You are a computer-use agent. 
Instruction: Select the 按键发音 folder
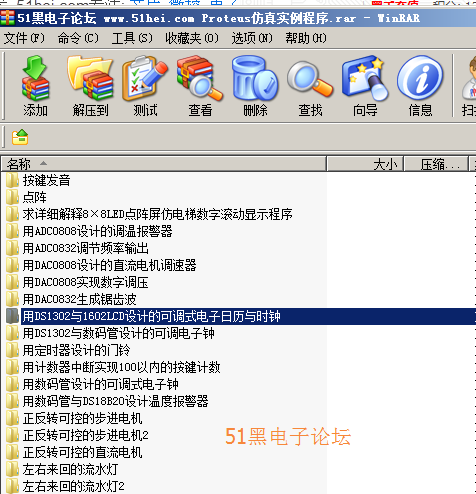pos(46,180)
